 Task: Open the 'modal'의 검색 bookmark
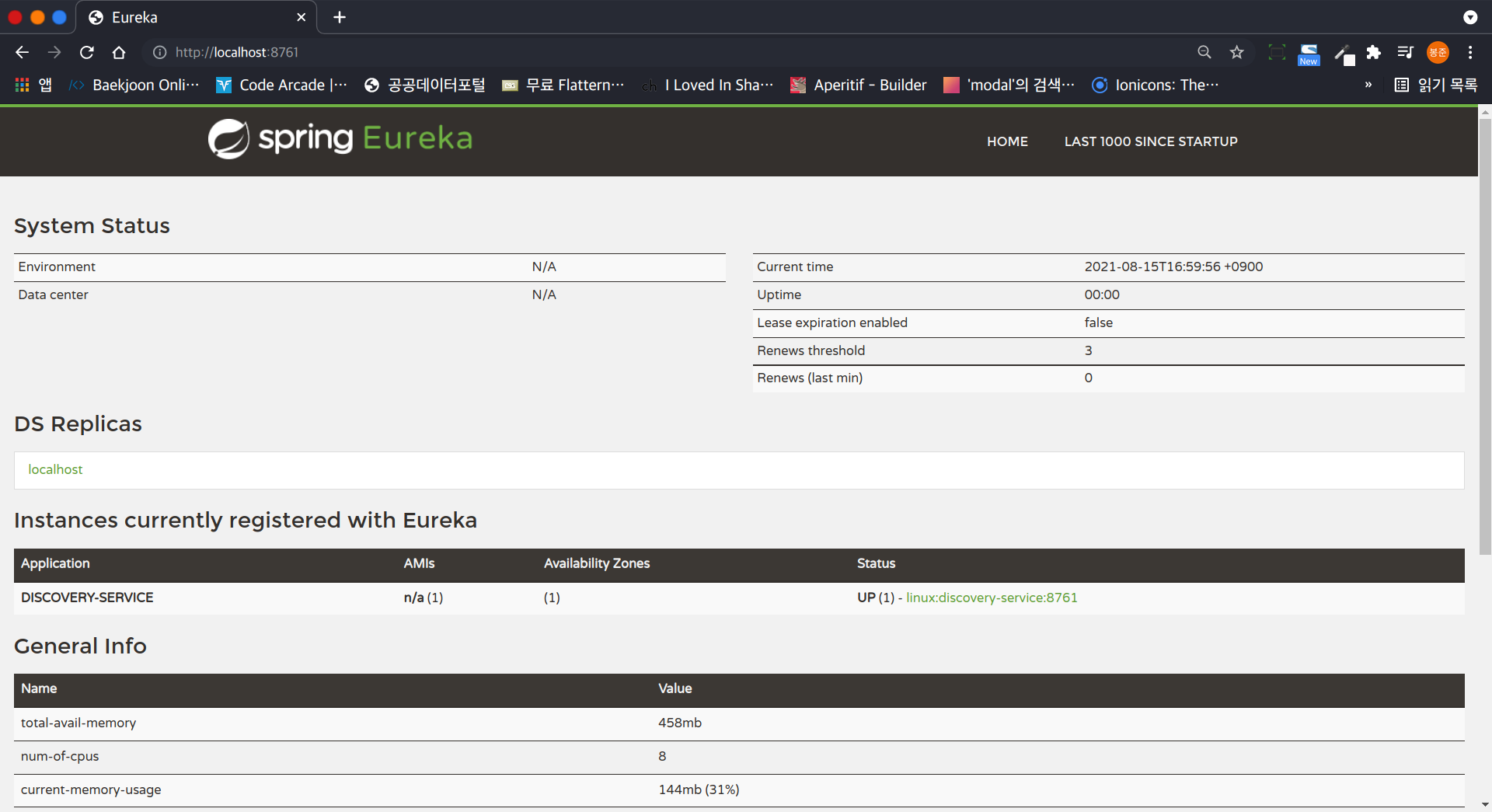pyautogui.click(x=1009, y=85)
